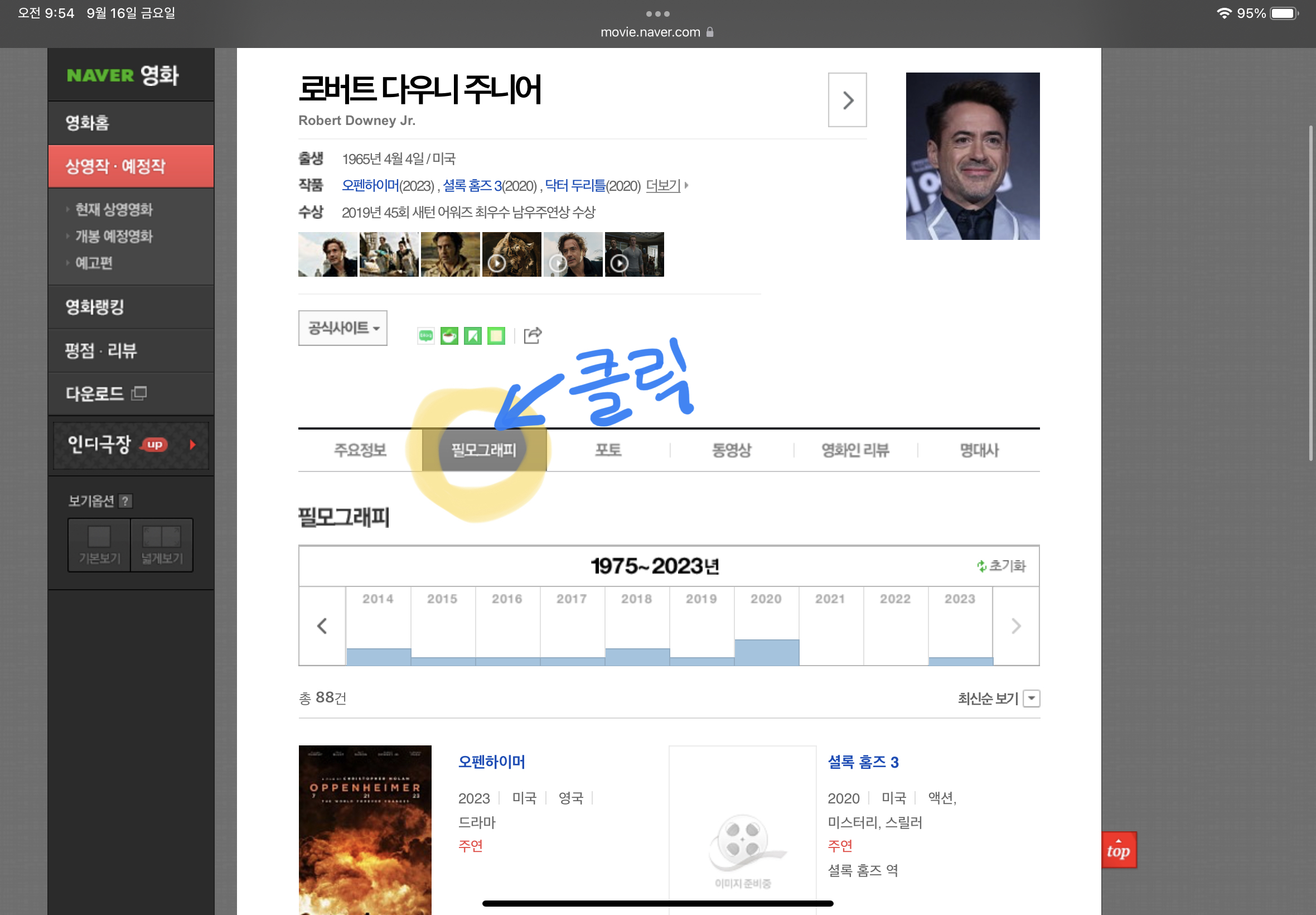Open 공식사이트 dropdown
Viewport: 1316px width, 915px height.
point(342,328)
